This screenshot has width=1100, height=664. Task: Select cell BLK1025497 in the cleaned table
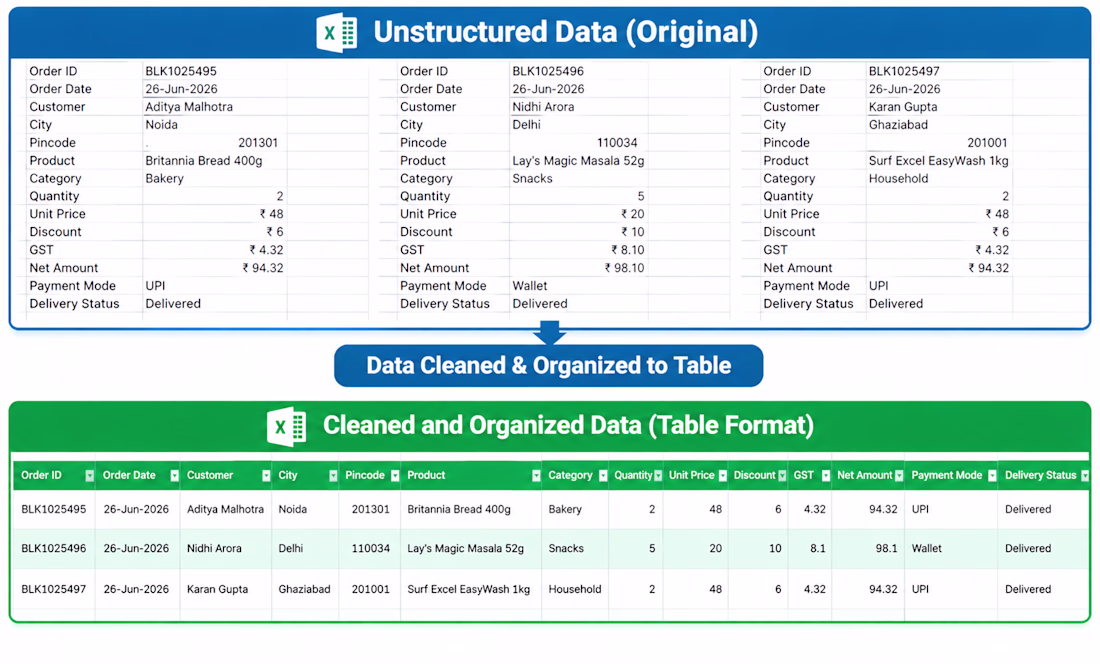53,590
